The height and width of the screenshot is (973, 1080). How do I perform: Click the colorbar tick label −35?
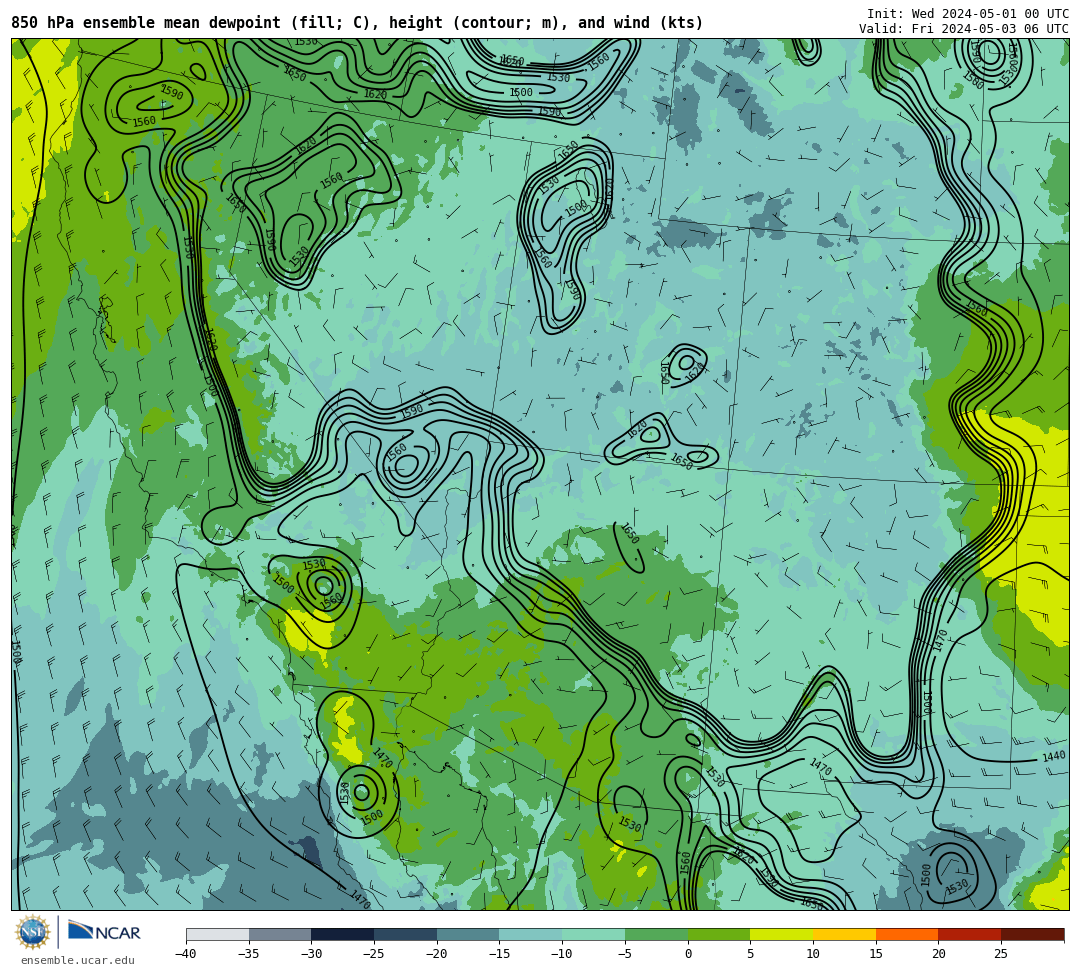248,954
